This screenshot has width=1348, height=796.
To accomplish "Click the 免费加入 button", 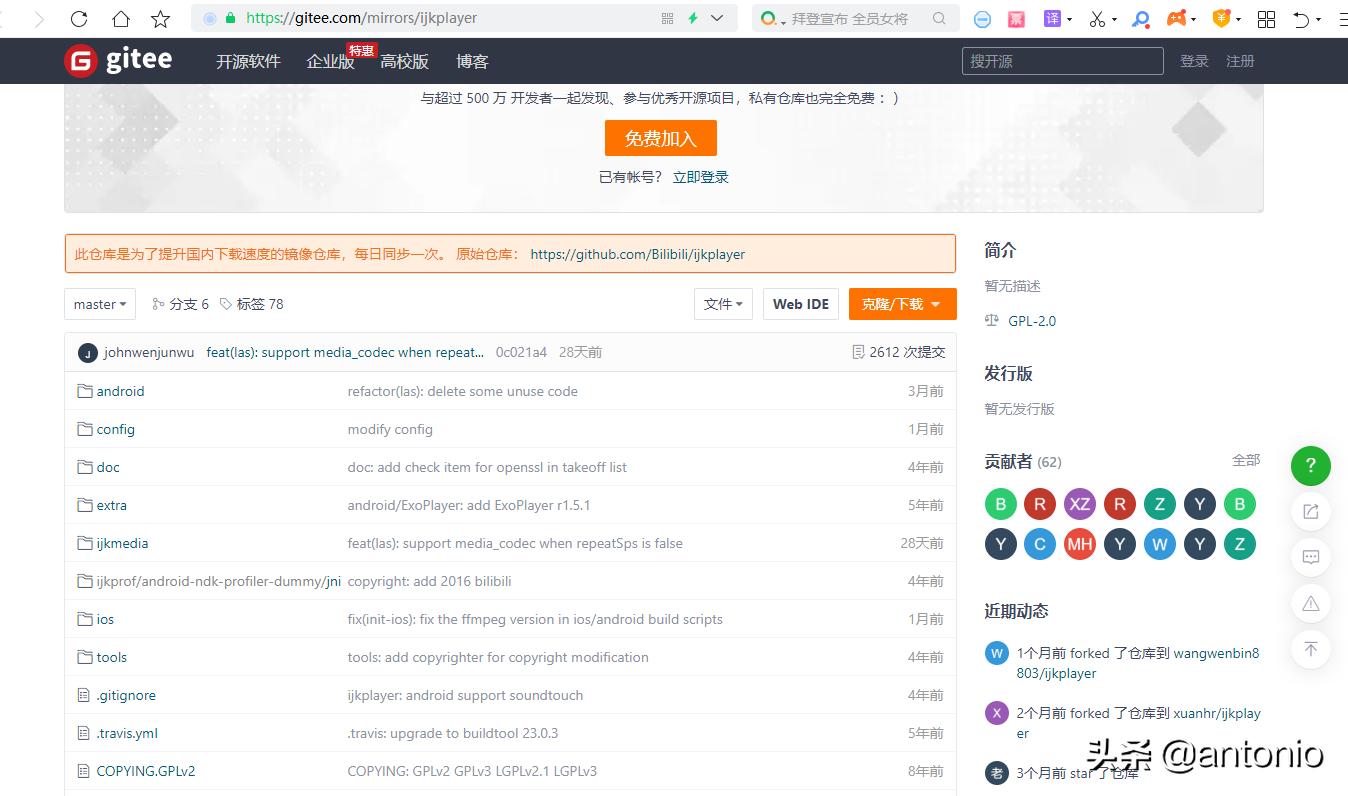I will pyautogui.click(x=660, y=138).
